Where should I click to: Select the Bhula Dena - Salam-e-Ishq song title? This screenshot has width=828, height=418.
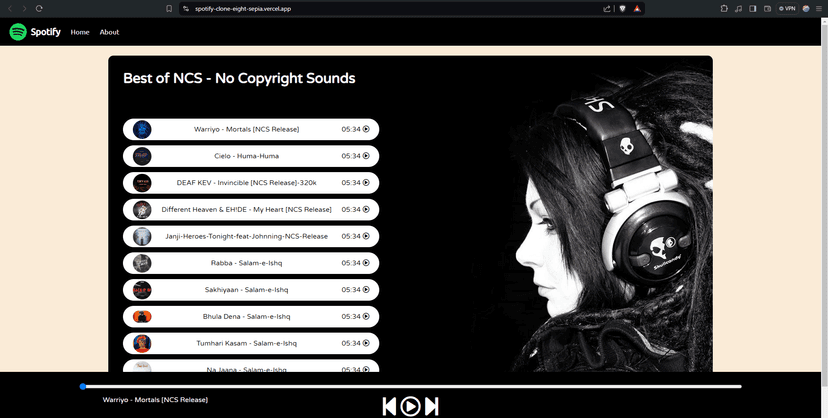point(246,317)
